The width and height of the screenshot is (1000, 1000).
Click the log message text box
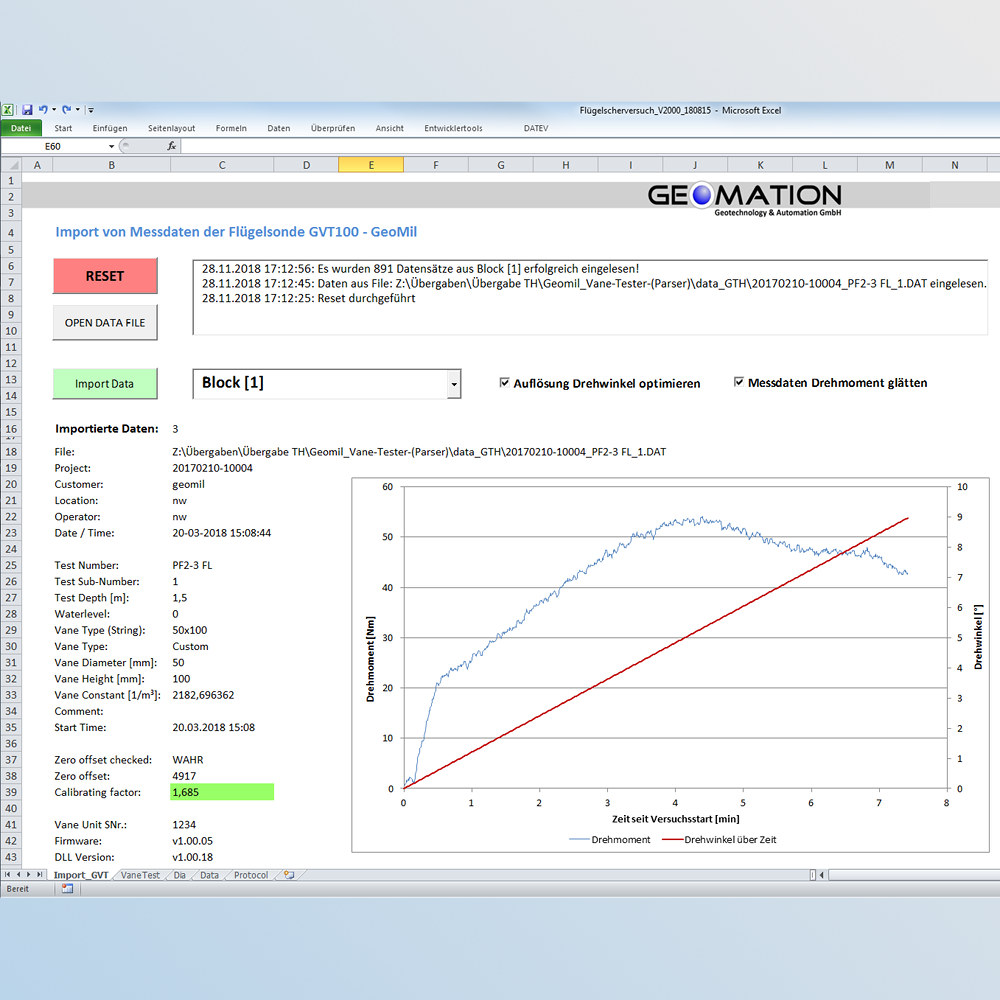(590, 297)
